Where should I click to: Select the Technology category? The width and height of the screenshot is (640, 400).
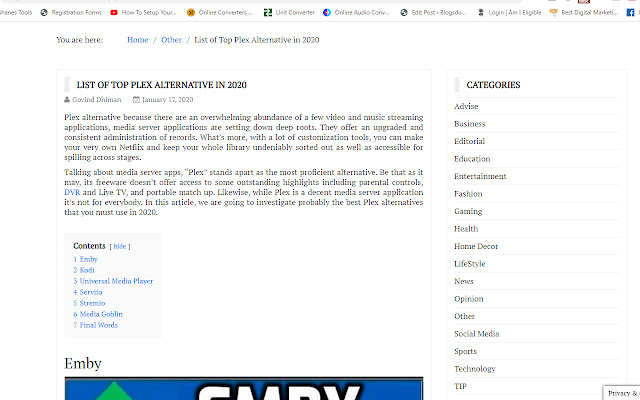474,369
